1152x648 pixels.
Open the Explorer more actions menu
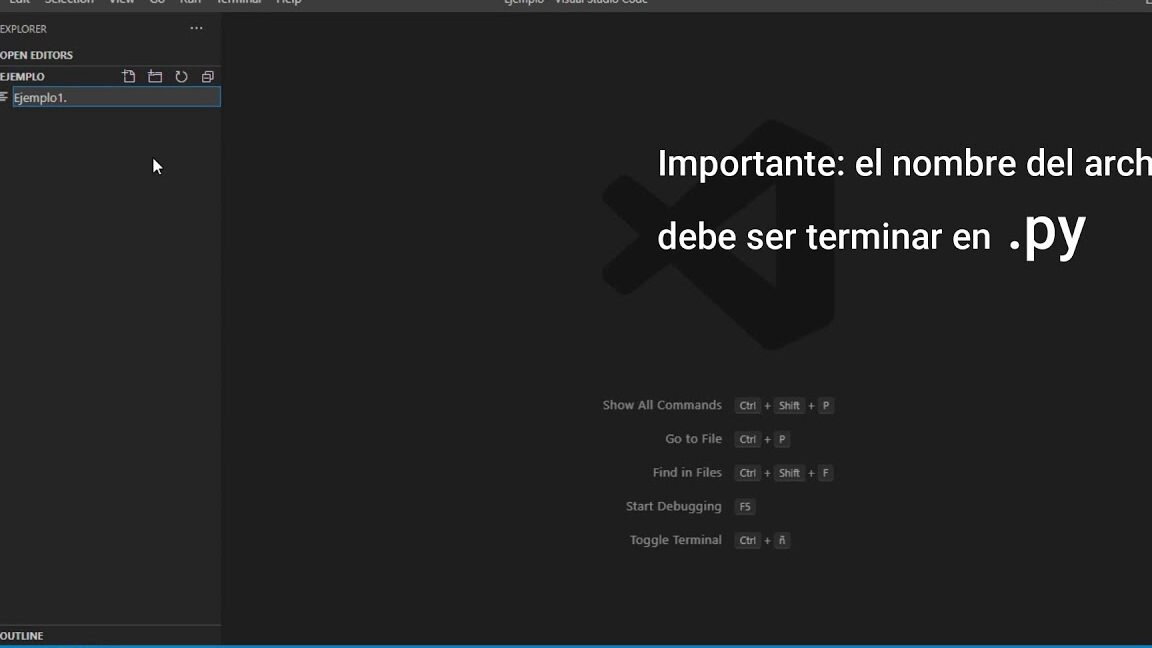(x=196, y=29)
